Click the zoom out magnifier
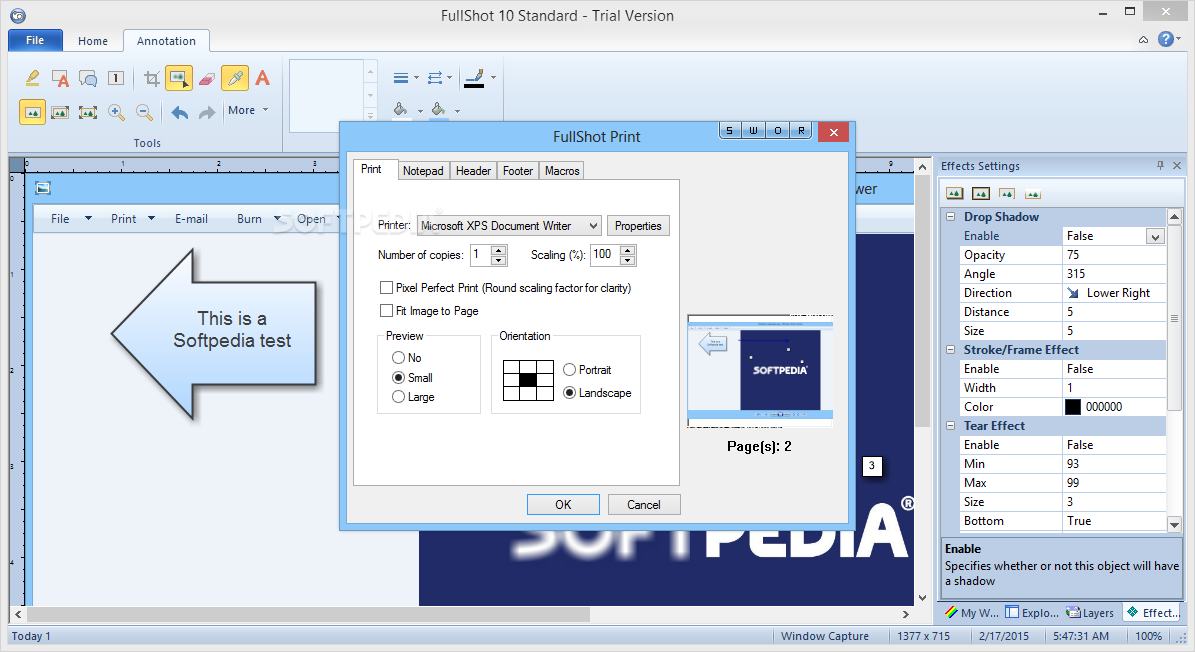 coord(144,112)
